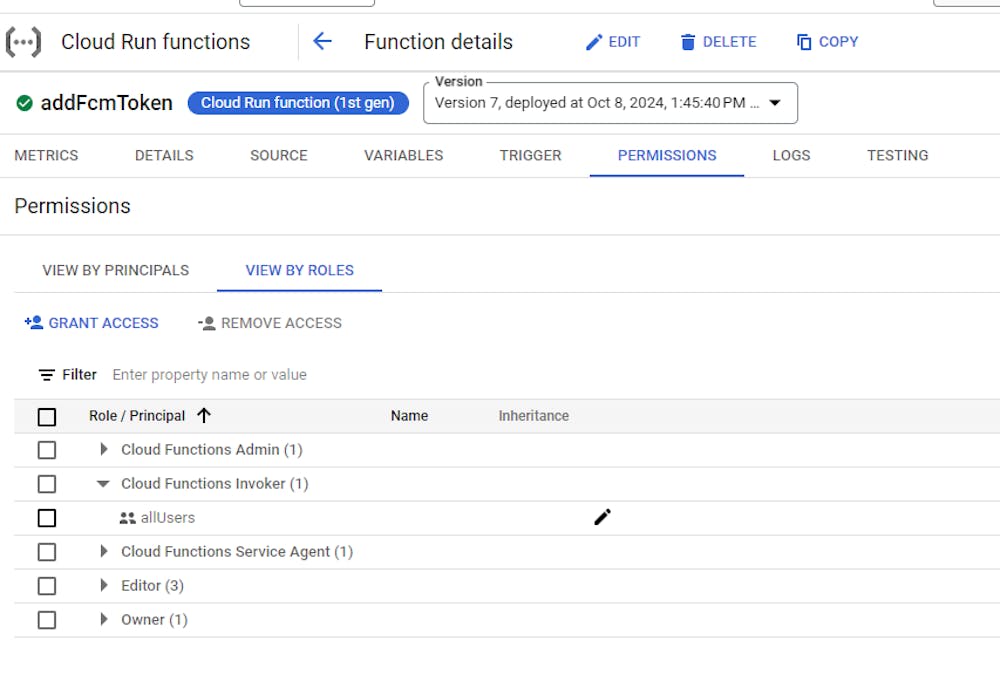Click the trash icon beside DELETE
This screenshot has width=1000, height=674.
(x=688, y=42)
